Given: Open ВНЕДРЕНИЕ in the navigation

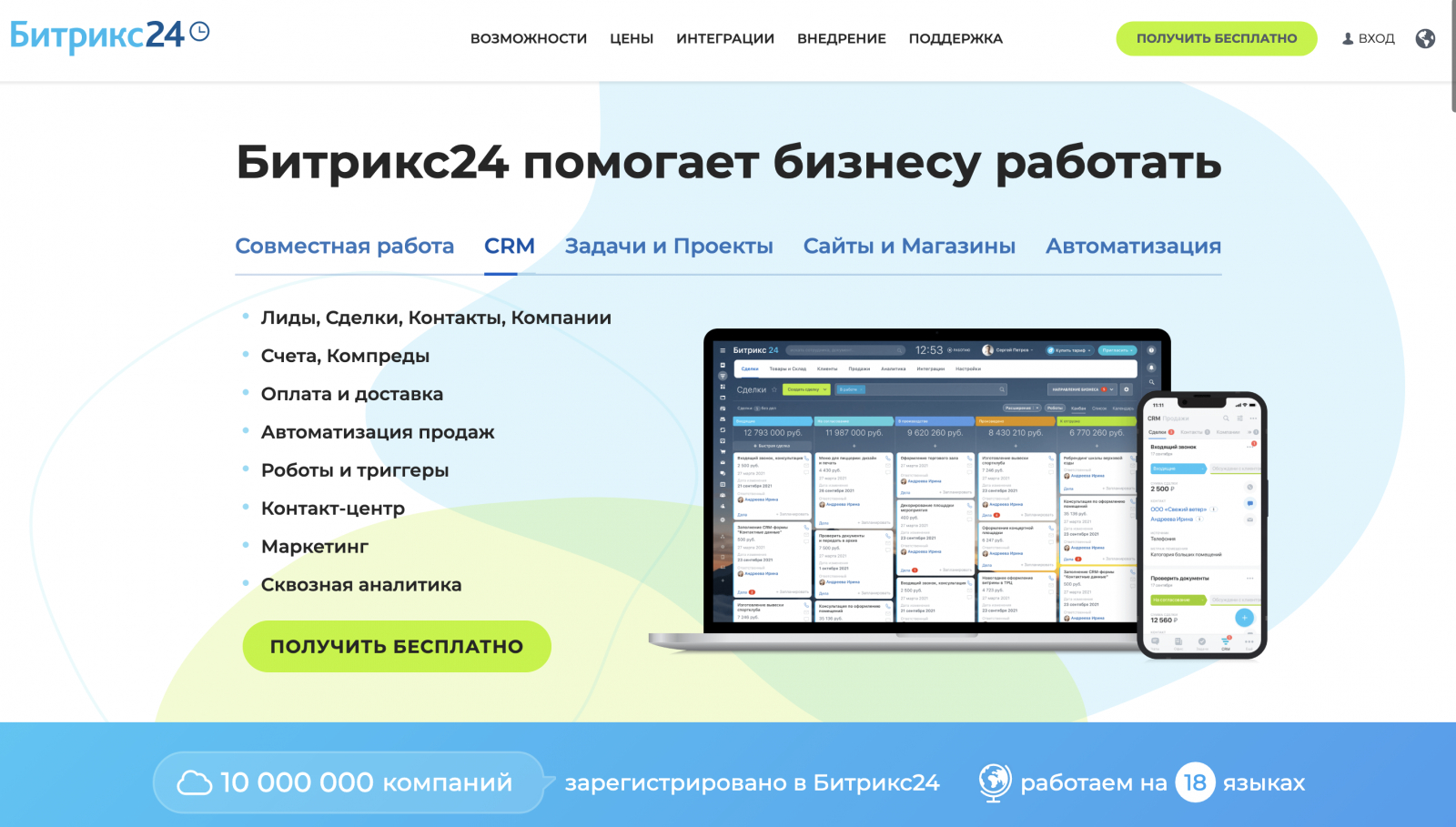Looking at the screenshot, I should point(842,39).
